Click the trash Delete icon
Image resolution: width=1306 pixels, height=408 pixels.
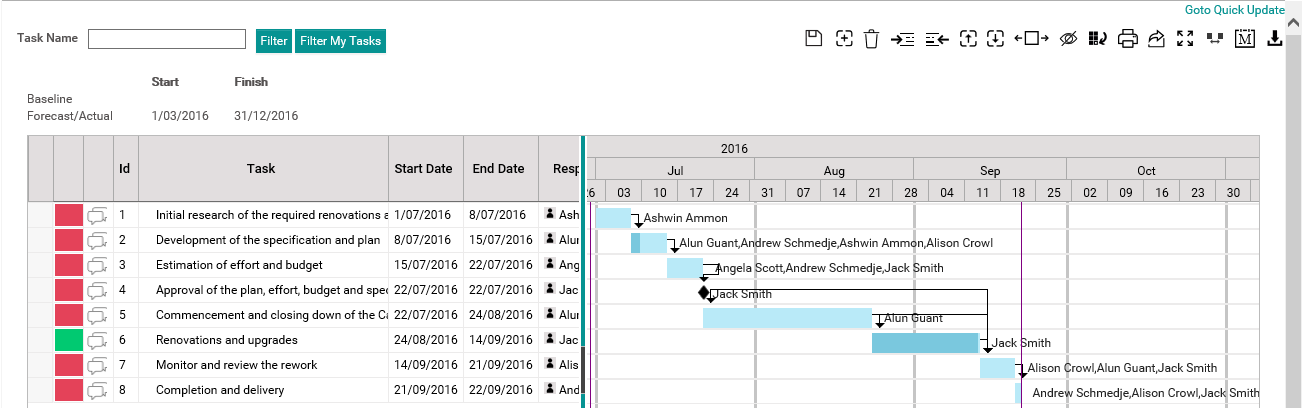pos(871,39)
